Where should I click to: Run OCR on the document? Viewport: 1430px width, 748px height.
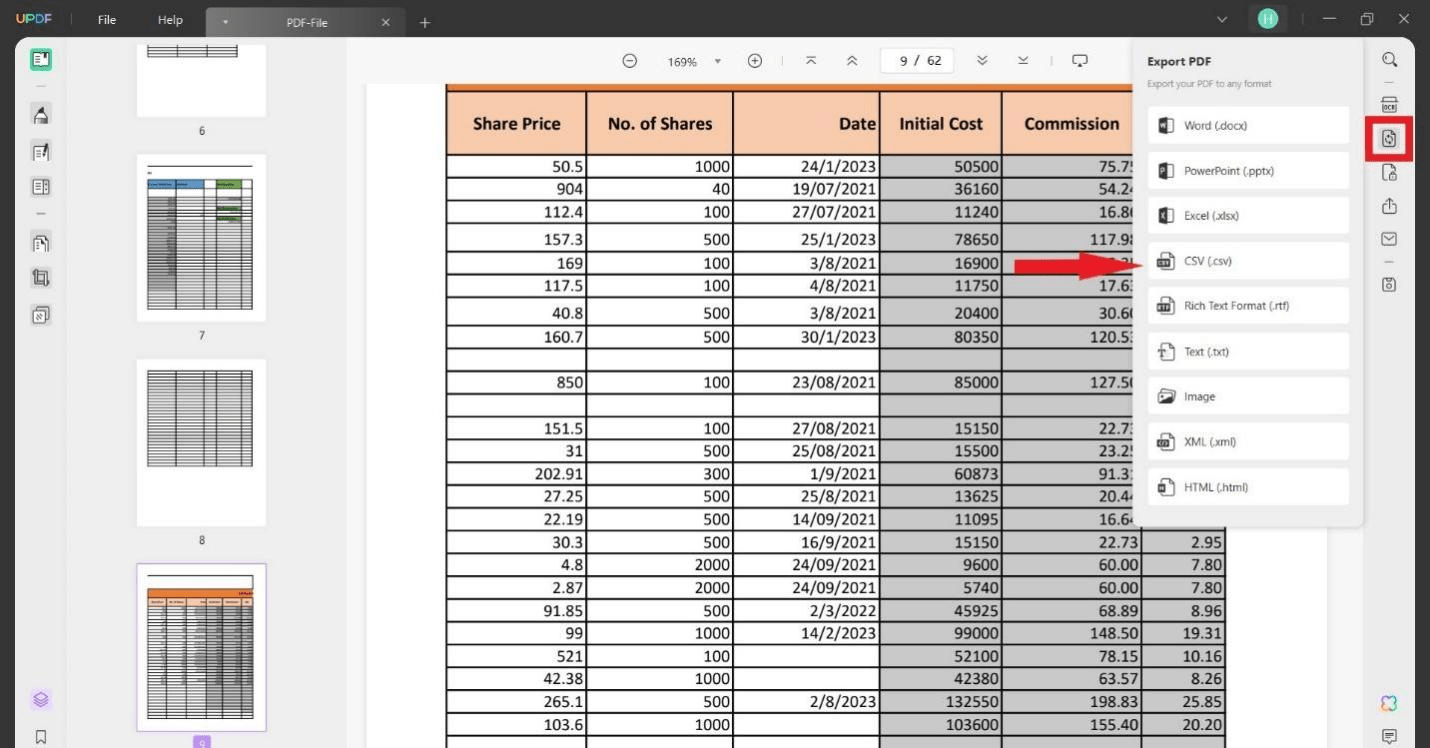tap(1389, 103)
